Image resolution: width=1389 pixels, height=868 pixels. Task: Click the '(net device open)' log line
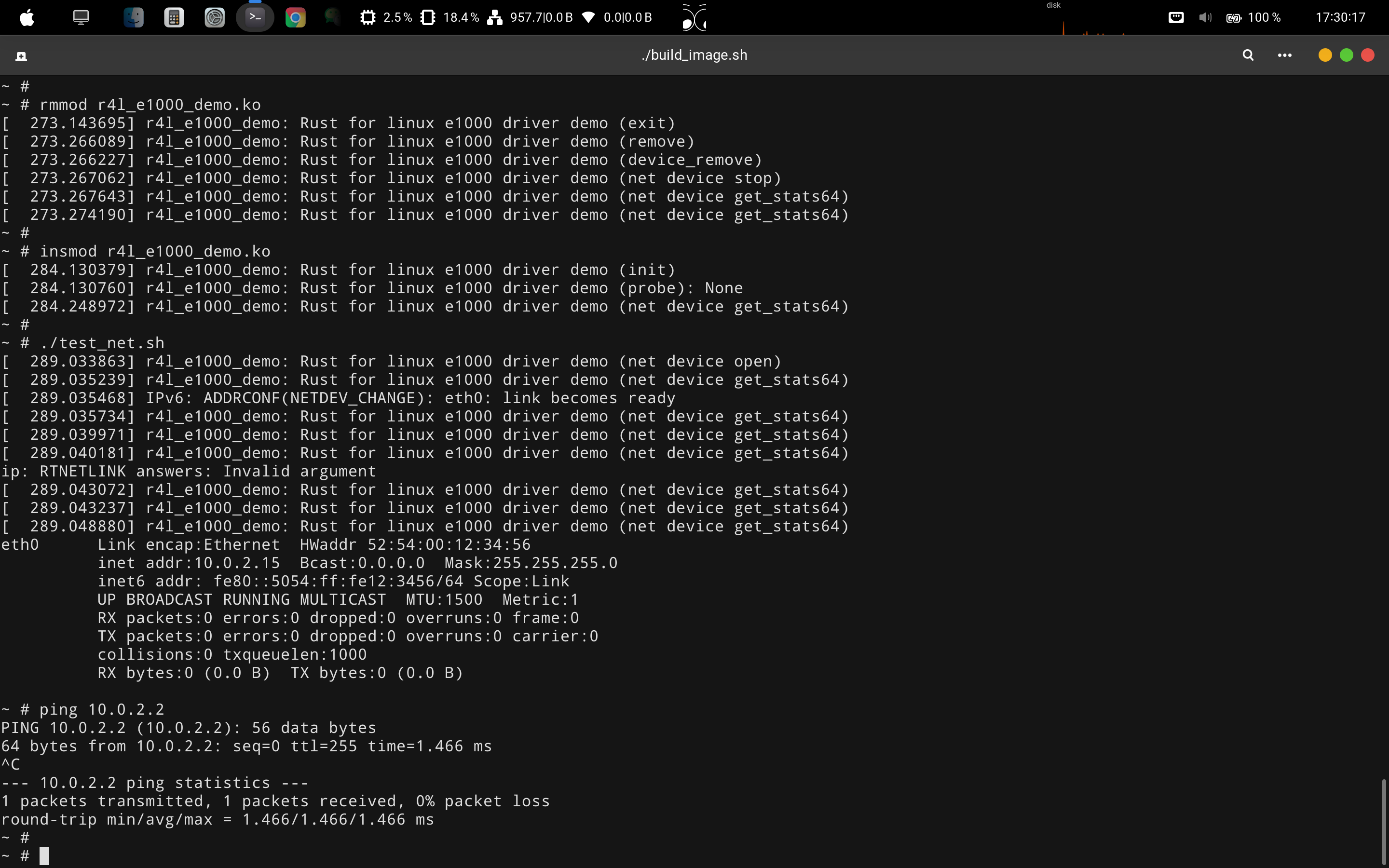point(392,362)
